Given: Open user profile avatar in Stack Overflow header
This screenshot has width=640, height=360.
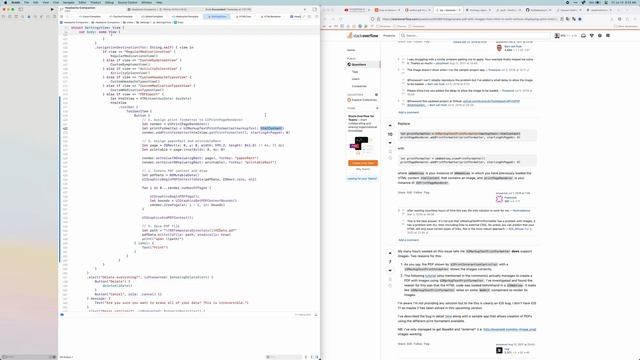Looking at the screenshot, I should click(x=557, y=36).
